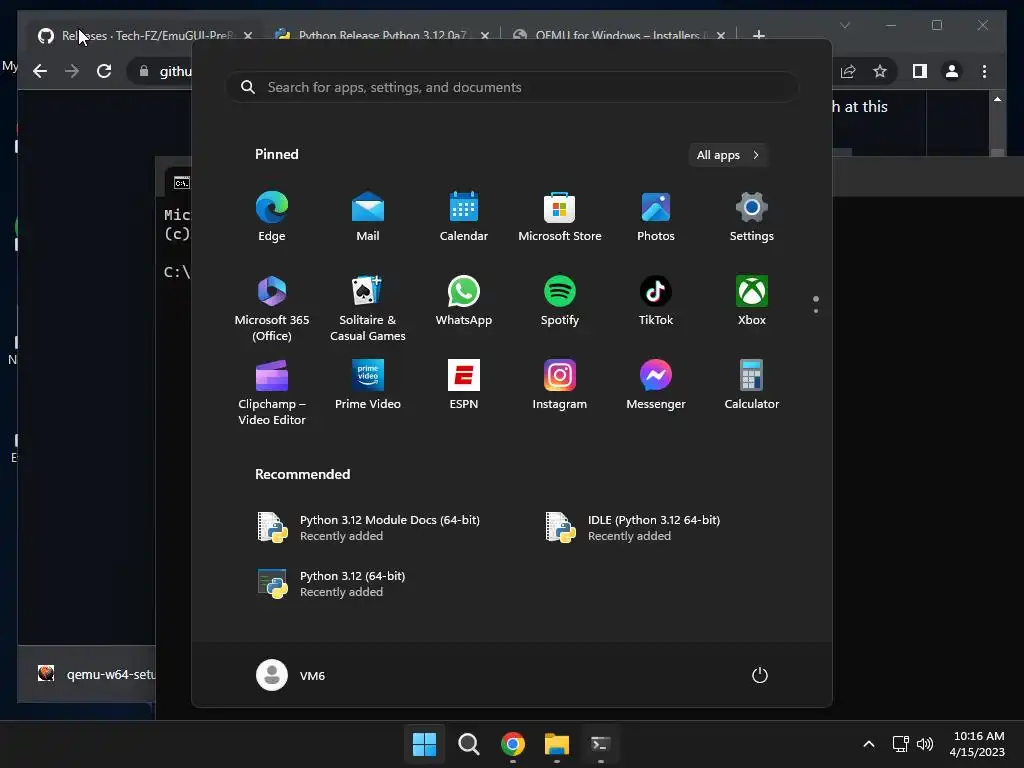Open Messenger
This screenshot has height=768, width=1024.
tap(656, 385)
